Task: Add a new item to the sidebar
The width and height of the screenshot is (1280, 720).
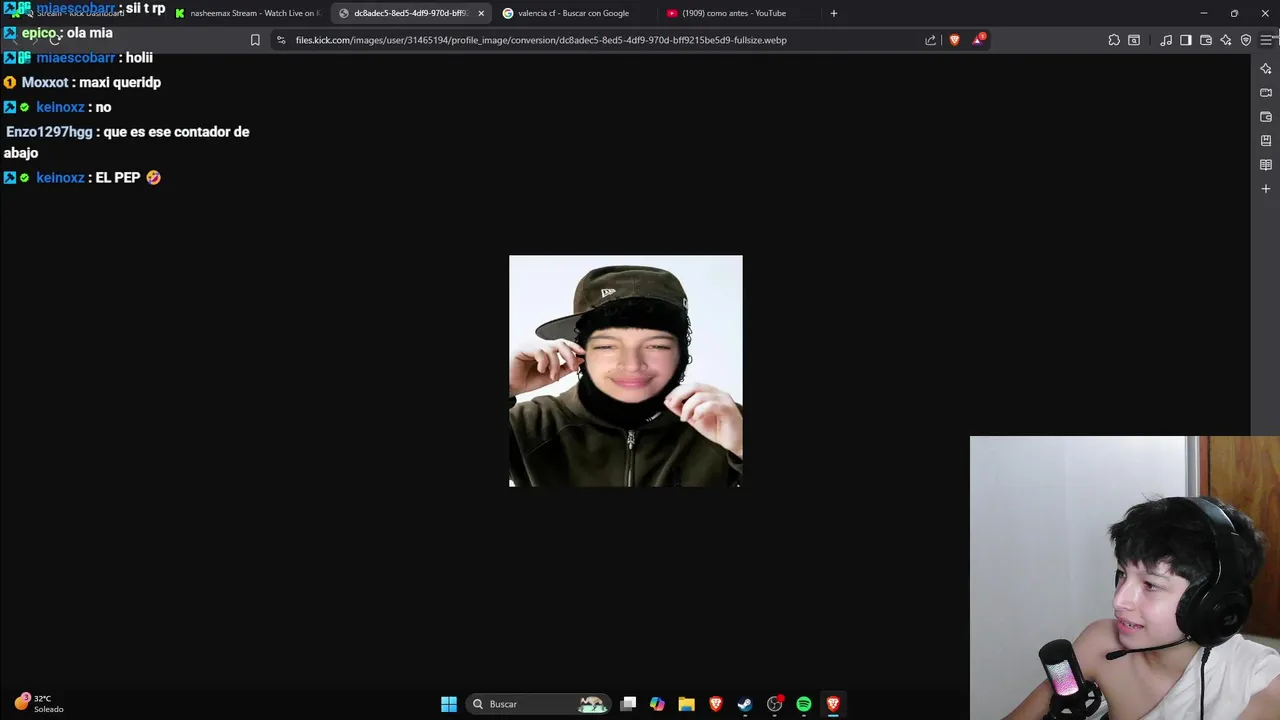Action: (1266, 189)
